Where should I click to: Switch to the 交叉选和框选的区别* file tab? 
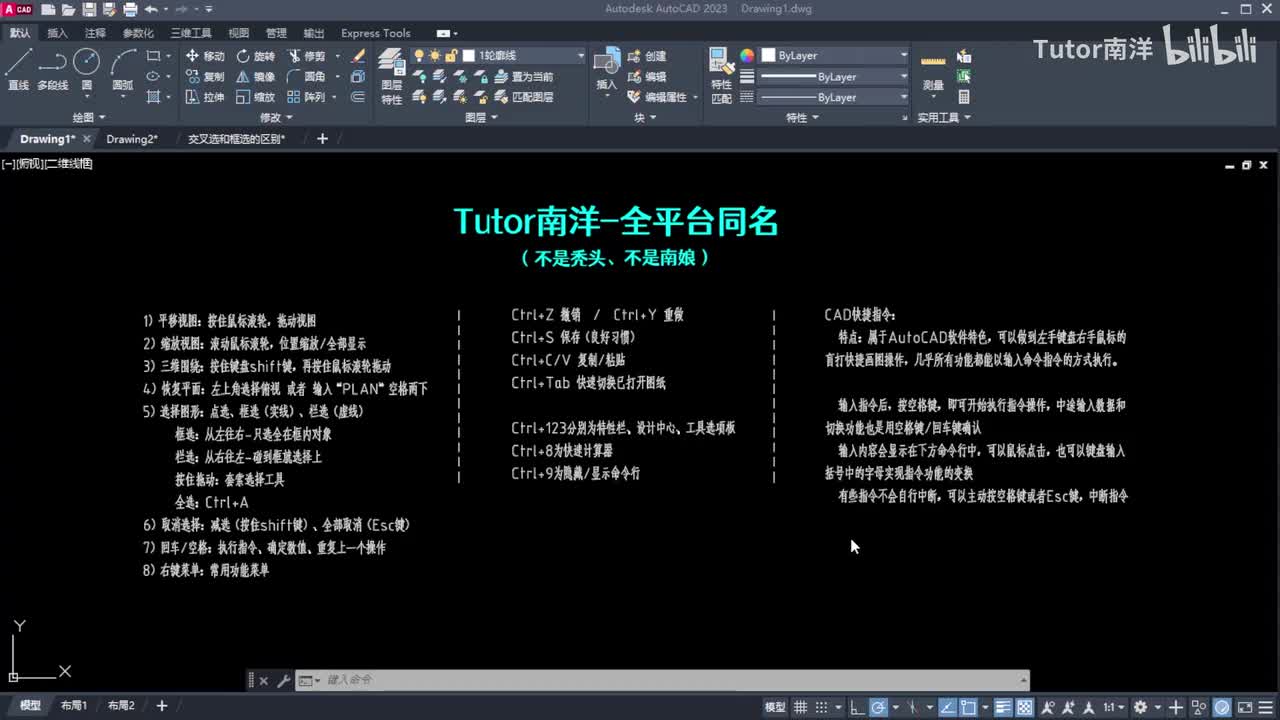click(x=236, y=139)
